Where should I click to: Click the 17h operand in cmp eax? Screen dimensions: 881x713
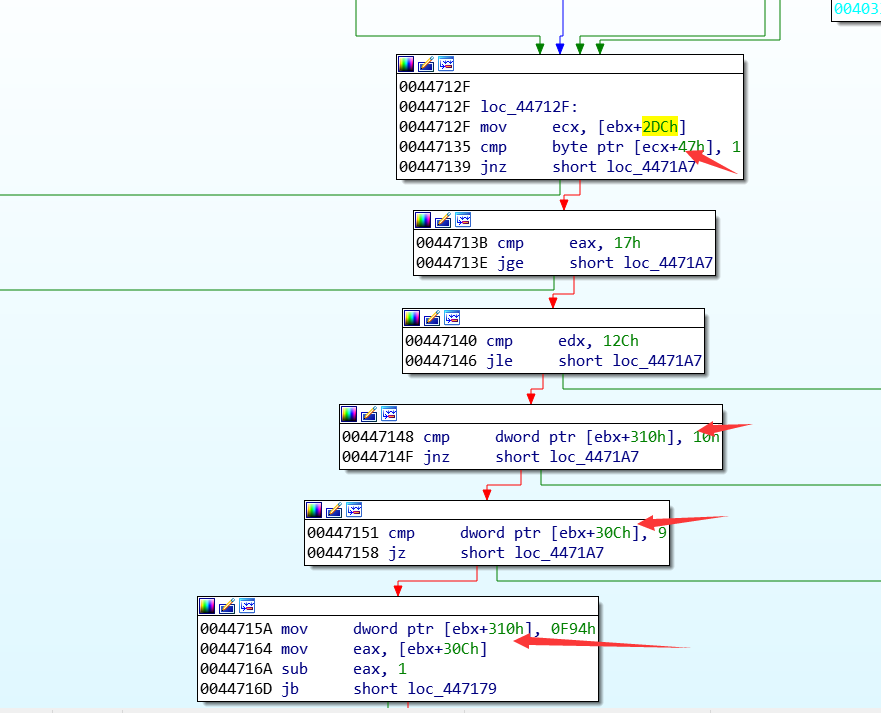coord(627,243)
